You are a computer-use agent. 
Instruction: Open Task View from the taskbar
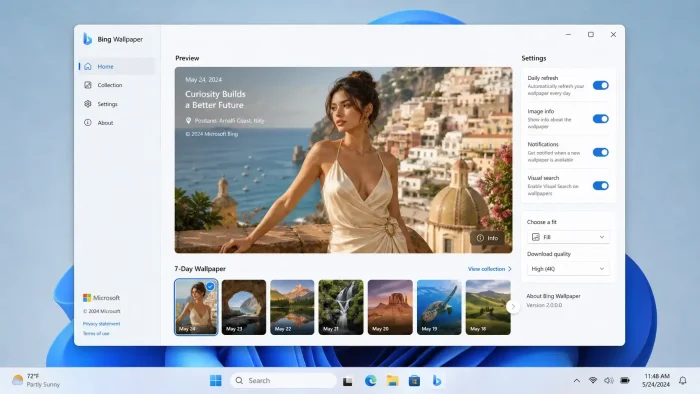coord(348,381)
